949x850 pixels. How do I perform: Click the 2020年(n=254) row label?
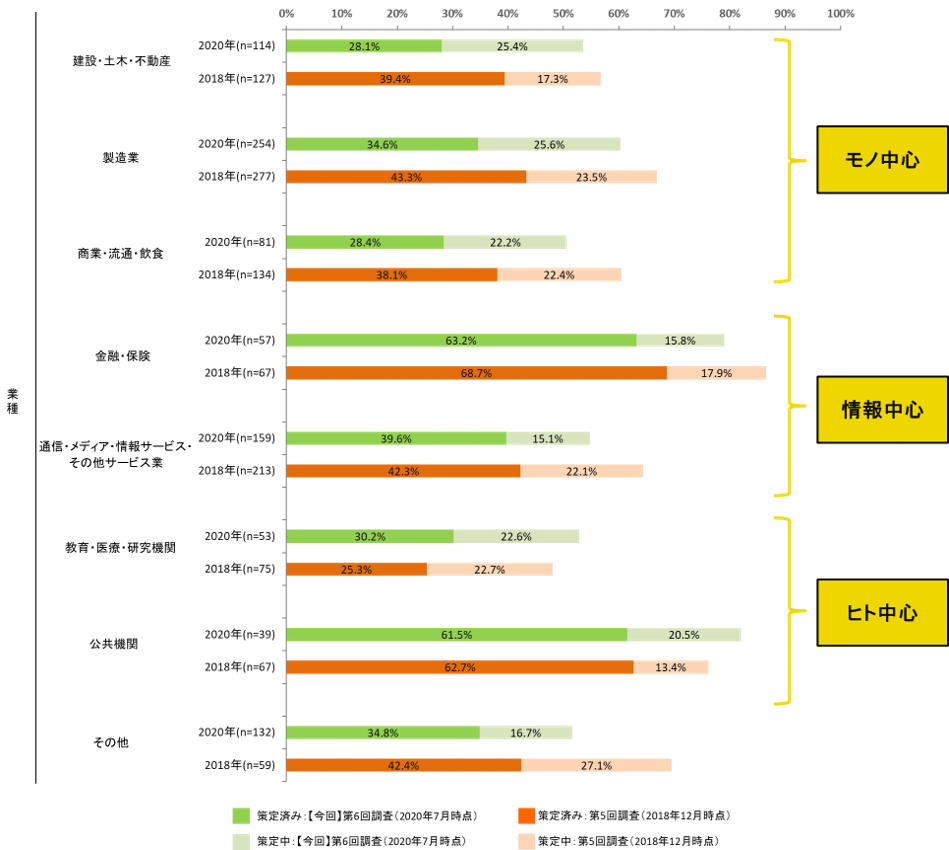[237, 143]
